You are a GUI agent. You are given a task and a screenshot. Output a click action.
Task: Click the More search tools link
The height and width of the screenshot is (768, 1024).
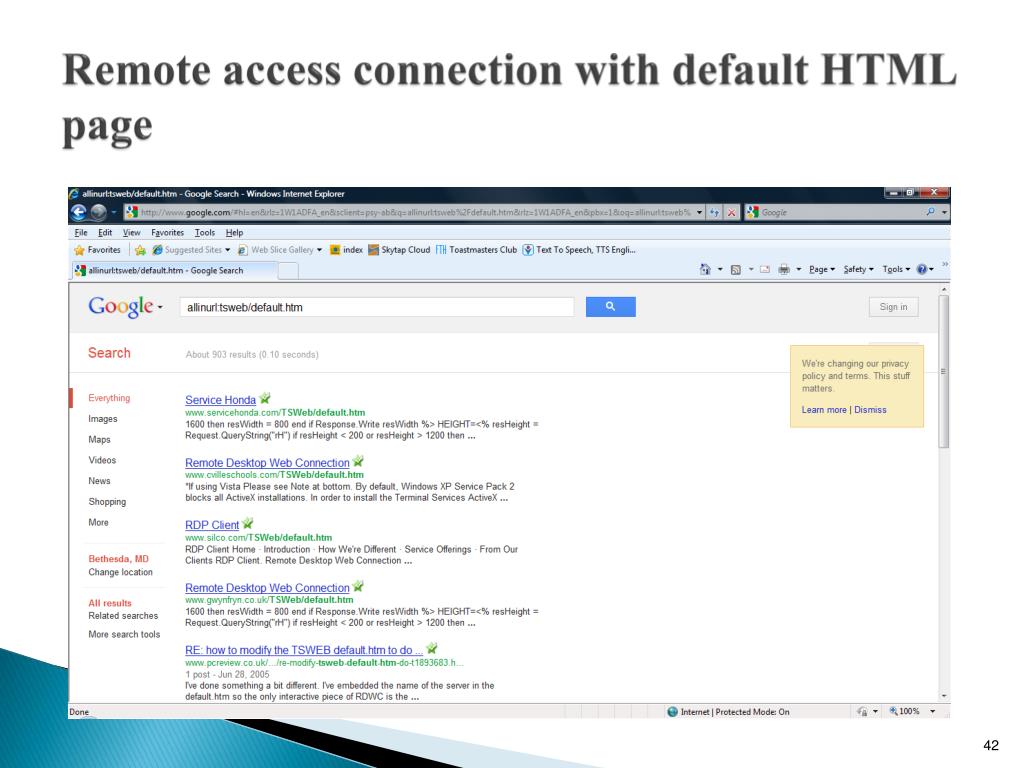[x=124, y=634]
